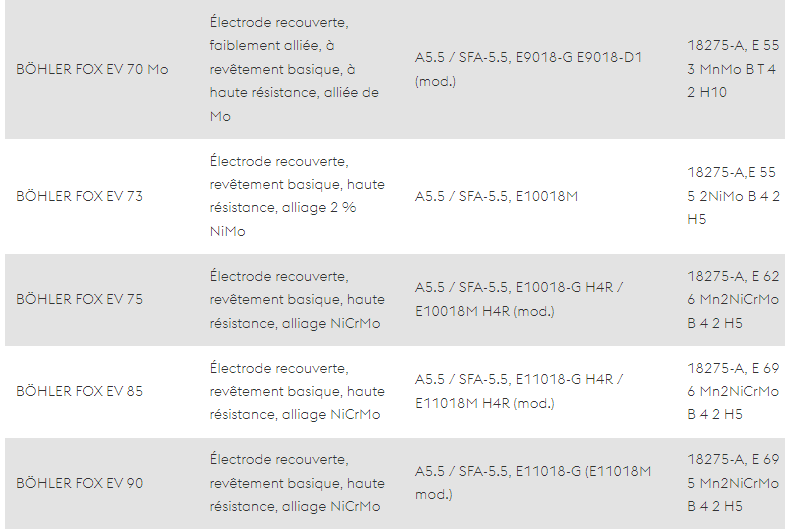This screenshot has width=785, height=530.
Task: Open the BÖHLER FOX EV 75 product entry
Action: pyautogui.click(x=79, y=299)
